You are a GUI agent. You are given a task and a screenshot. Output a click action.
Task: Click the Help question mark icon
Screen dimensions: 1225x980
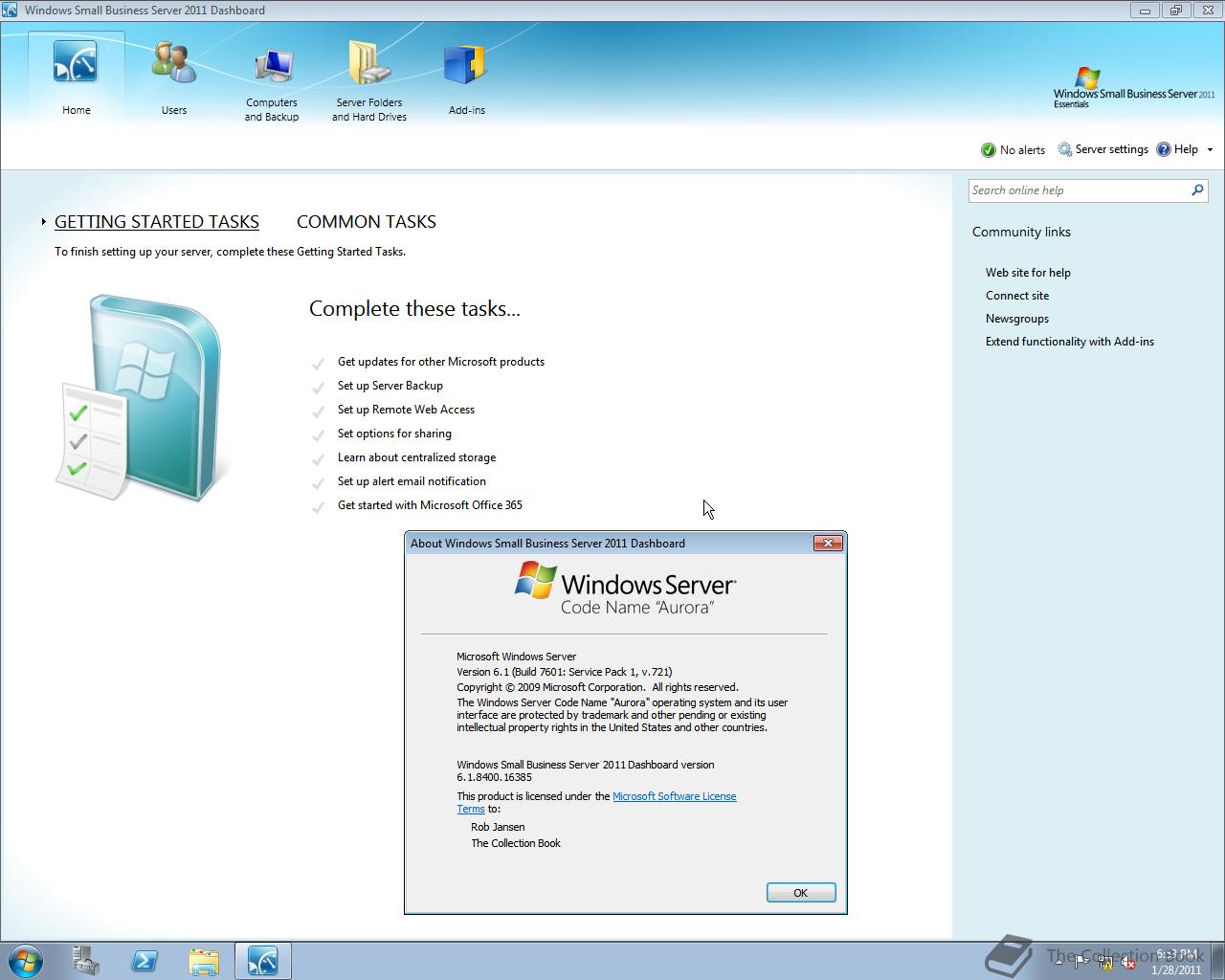pos(1164,149)
